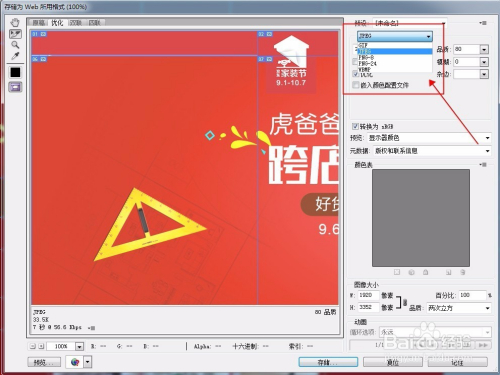Open the 模糊 blur value dropdown arrow
This screenshot has height=375, width=500.
(484, 62)
